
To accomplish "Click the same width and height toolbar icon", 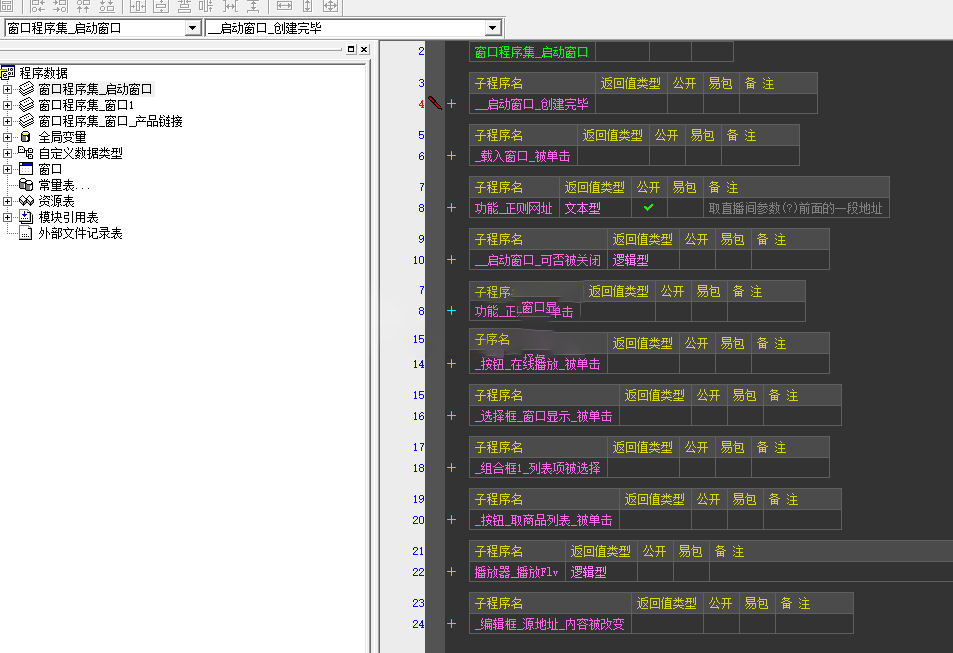I will point(330,6).
